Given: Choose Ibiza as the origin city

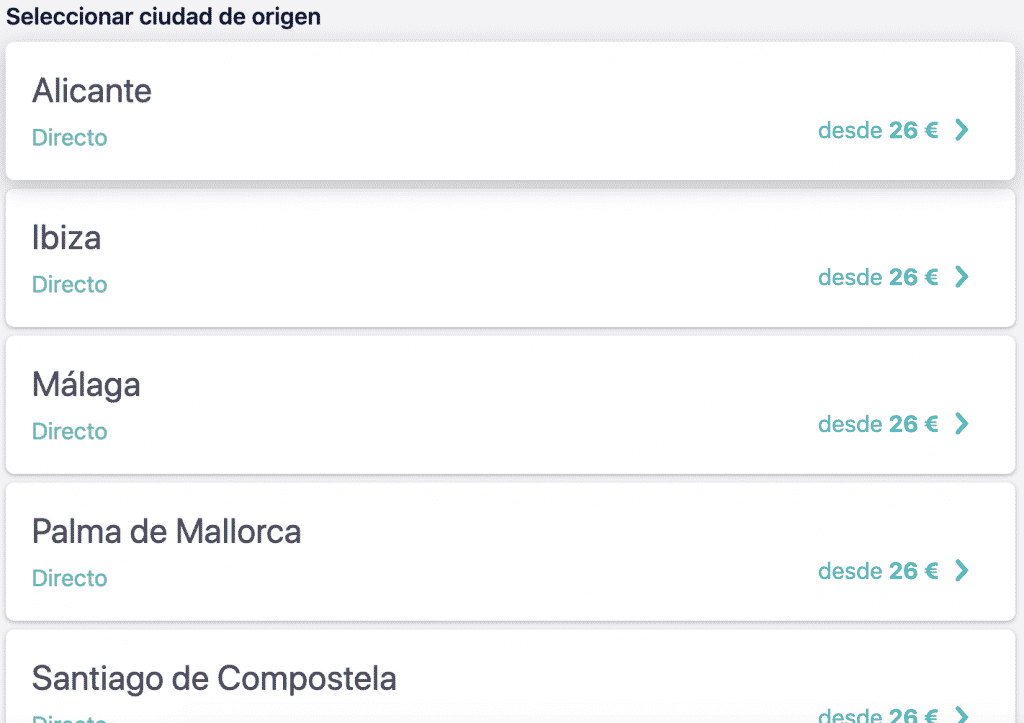Looking at the screenshot, I should click(66, 238).
